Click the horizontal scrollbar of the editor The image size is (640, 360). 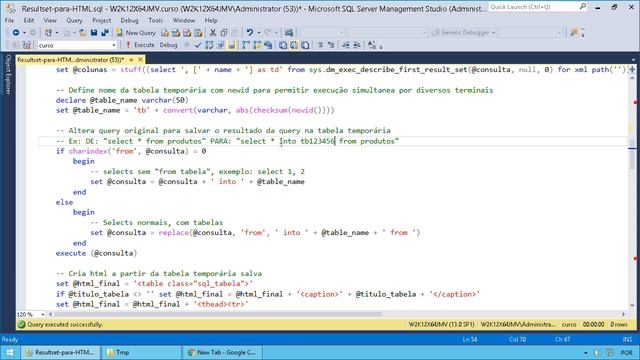pyautogui.click(x=337, y=314)
